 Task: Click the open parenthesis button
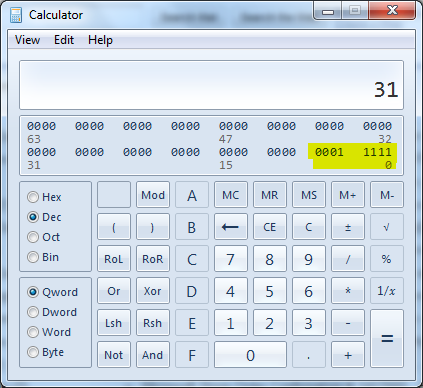pos(114,227)
